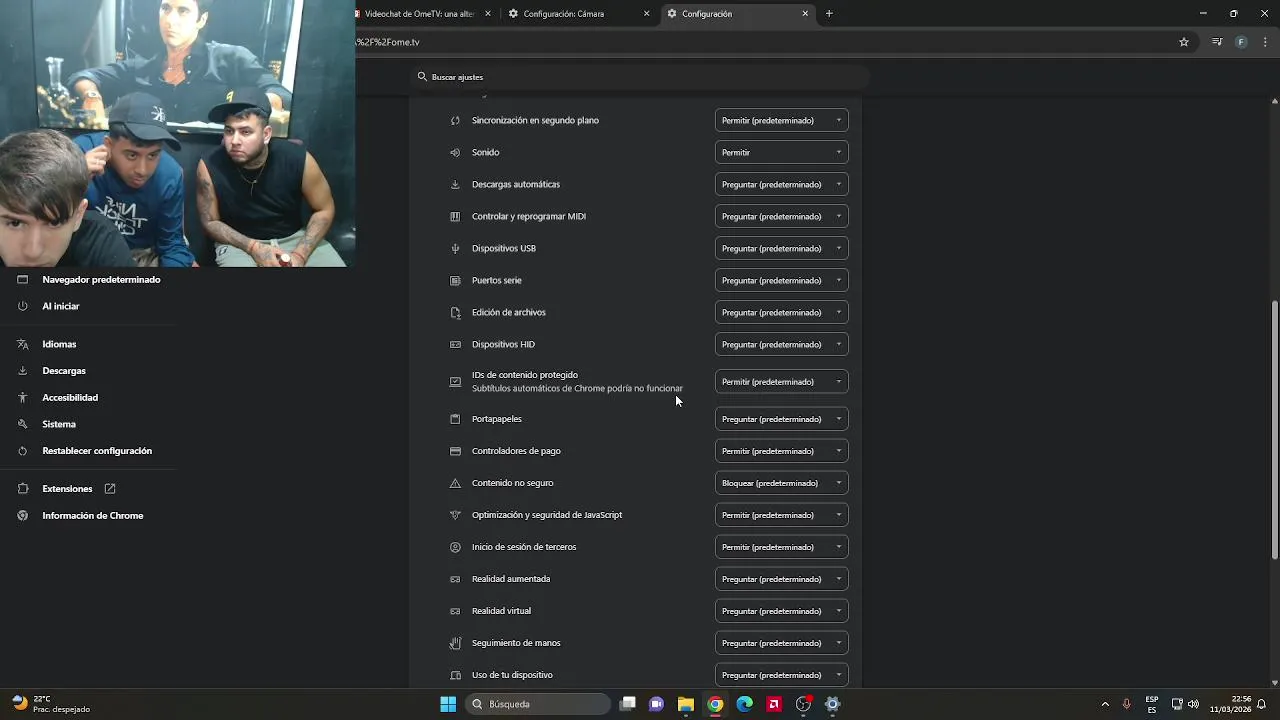Show hidden system tray icons chevron
The image size is (1280, 720).
coord(1105,704)
